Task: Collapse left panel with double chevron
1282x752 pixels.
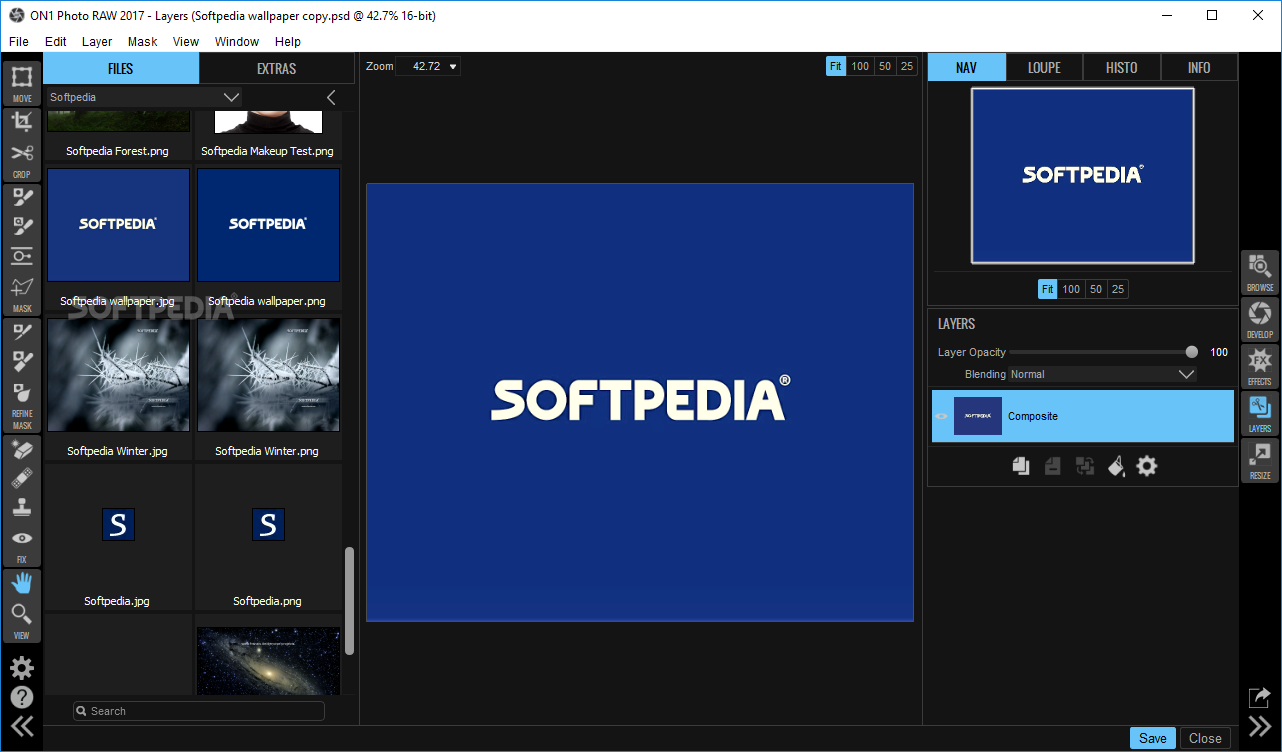Action: 22,726
